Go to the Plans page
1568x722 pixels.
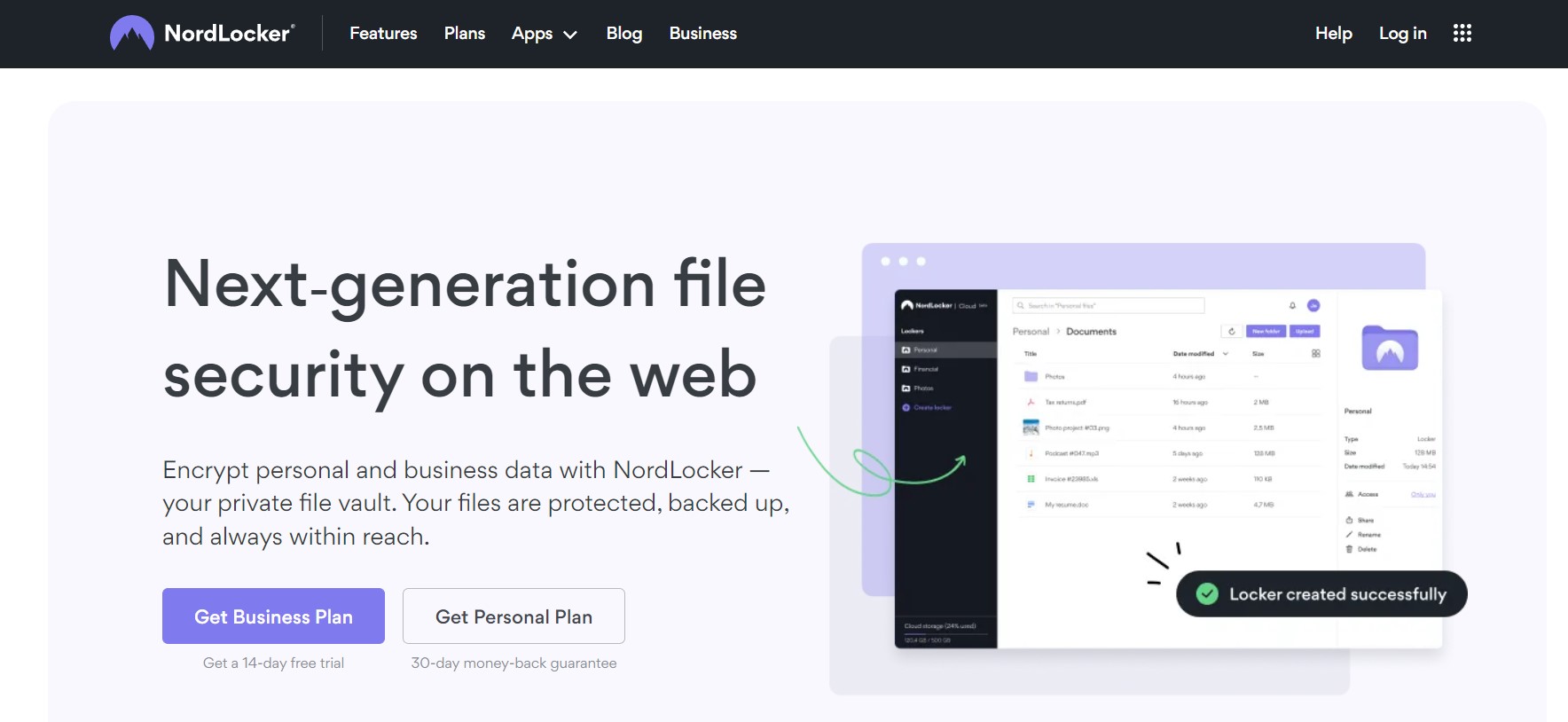tap(465, 34)
